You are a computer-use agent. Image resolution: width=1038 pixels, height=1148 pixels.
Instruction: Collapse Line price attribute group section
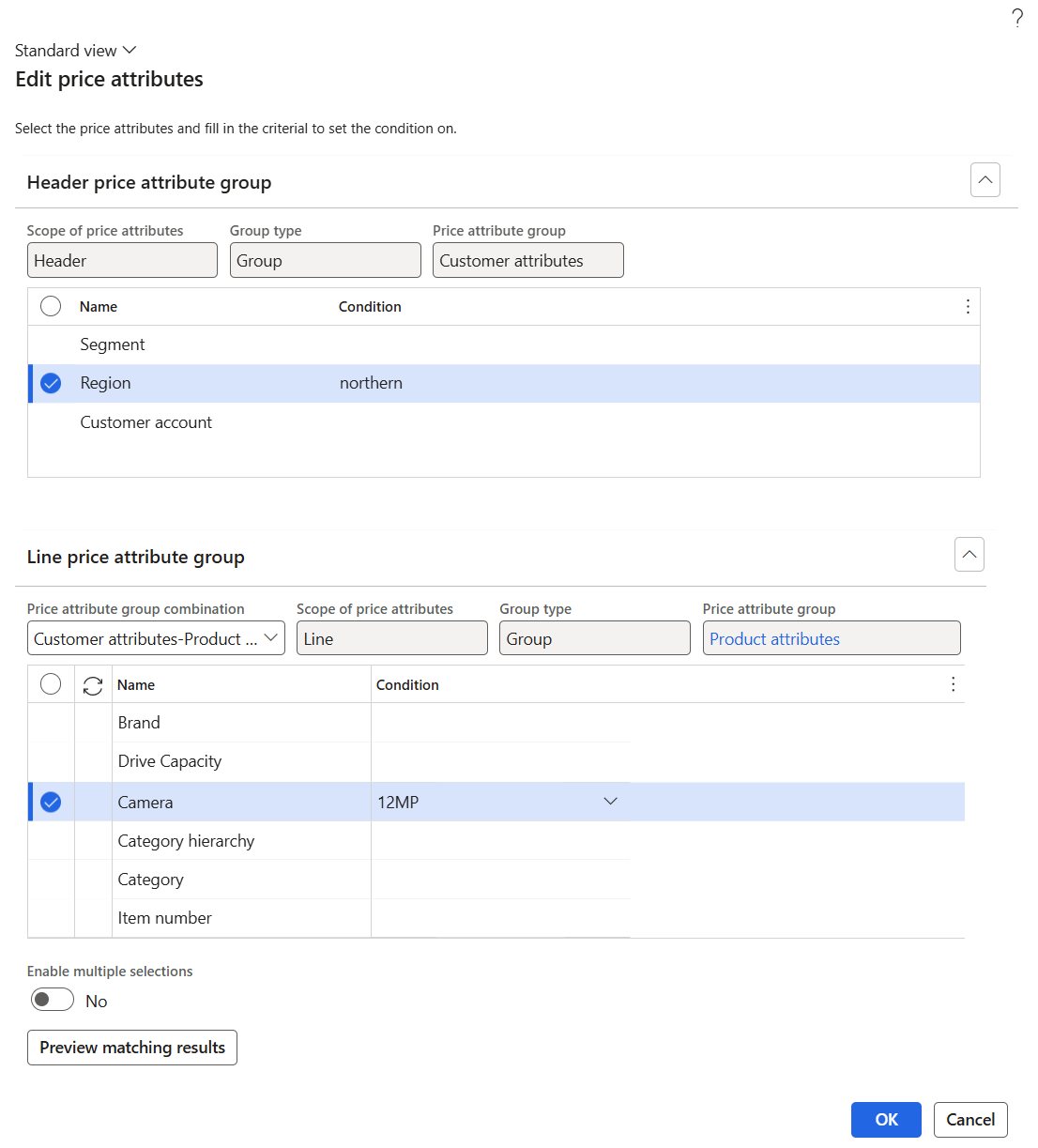click(x=969, y=554)
